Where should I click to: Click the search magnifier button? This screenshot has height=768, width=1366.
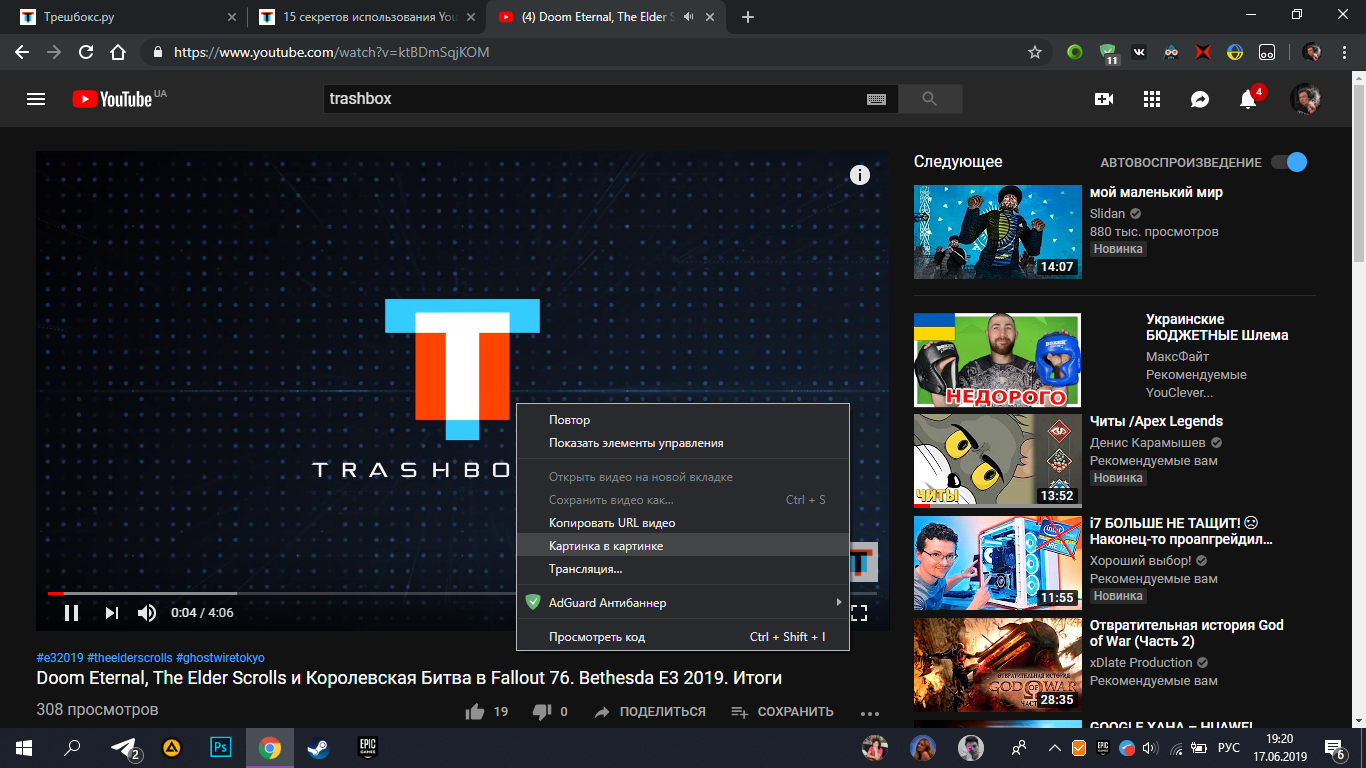coord(930,99)
